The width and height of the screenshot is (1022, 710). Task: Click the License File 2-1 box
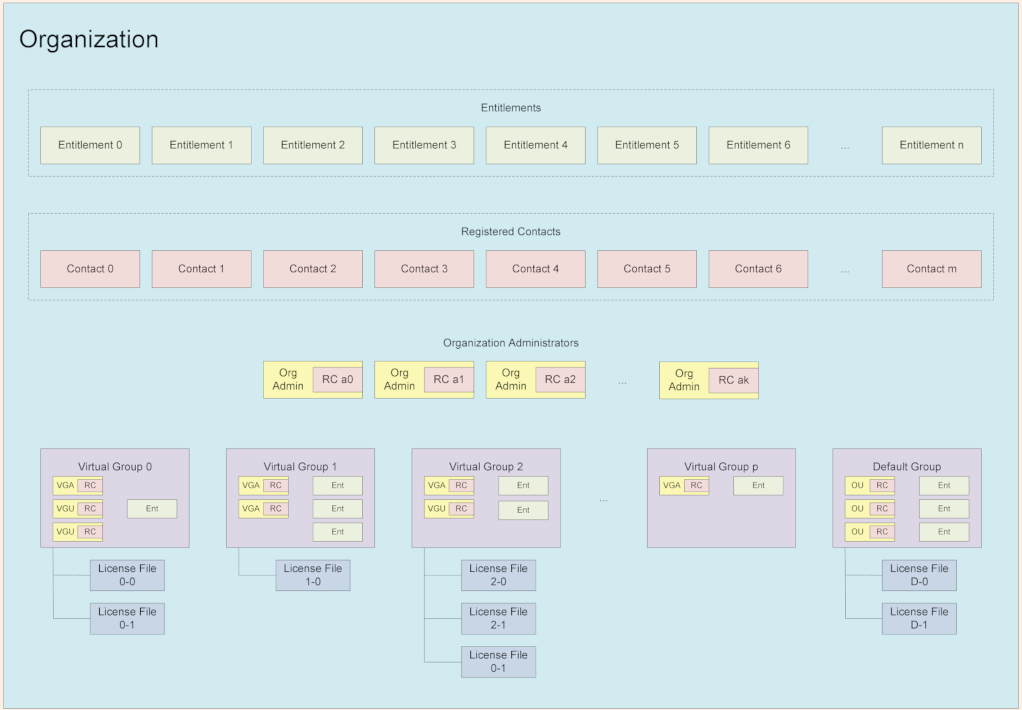(x=498, y=618)
